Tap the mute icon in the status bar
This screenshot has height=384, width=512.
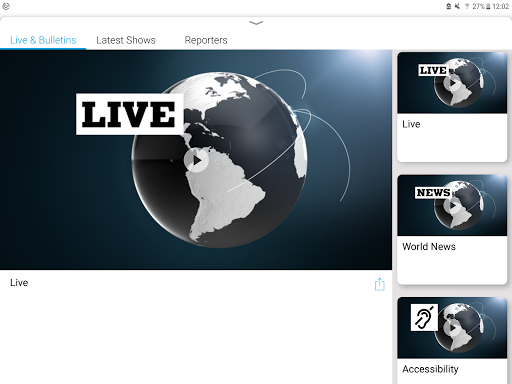[457, 6]
